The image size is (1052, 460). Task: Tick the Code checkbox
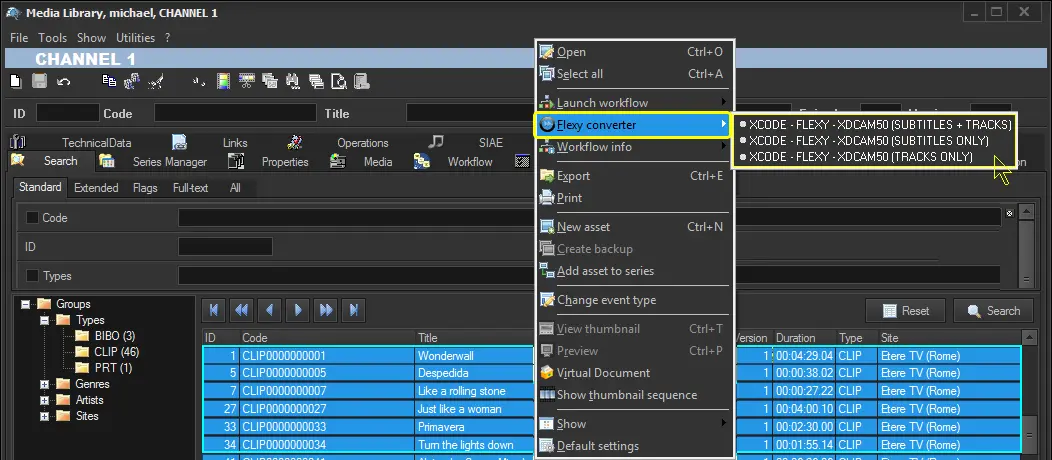(x=33, y=217)
